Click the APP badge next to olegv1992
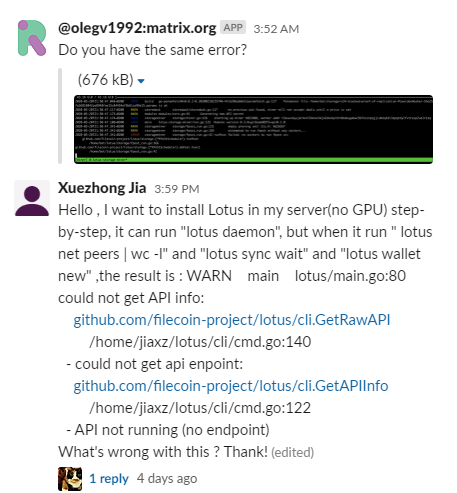Image resolution: width=457 pixels, height=493 pixels. point(233,28)
